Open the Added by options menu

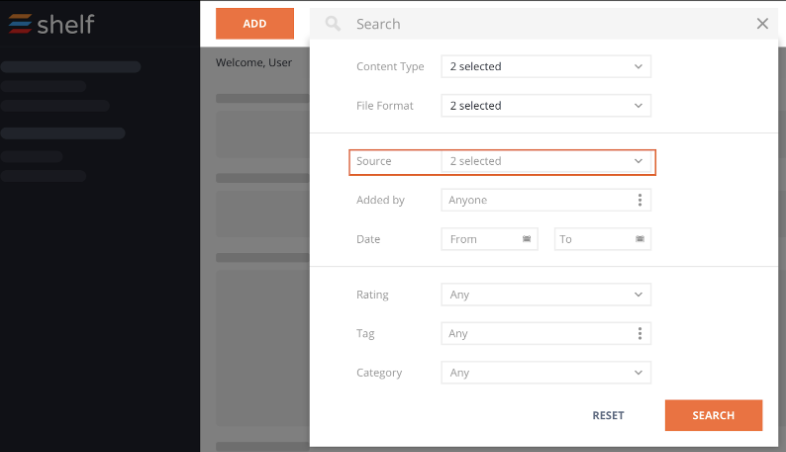640,200
